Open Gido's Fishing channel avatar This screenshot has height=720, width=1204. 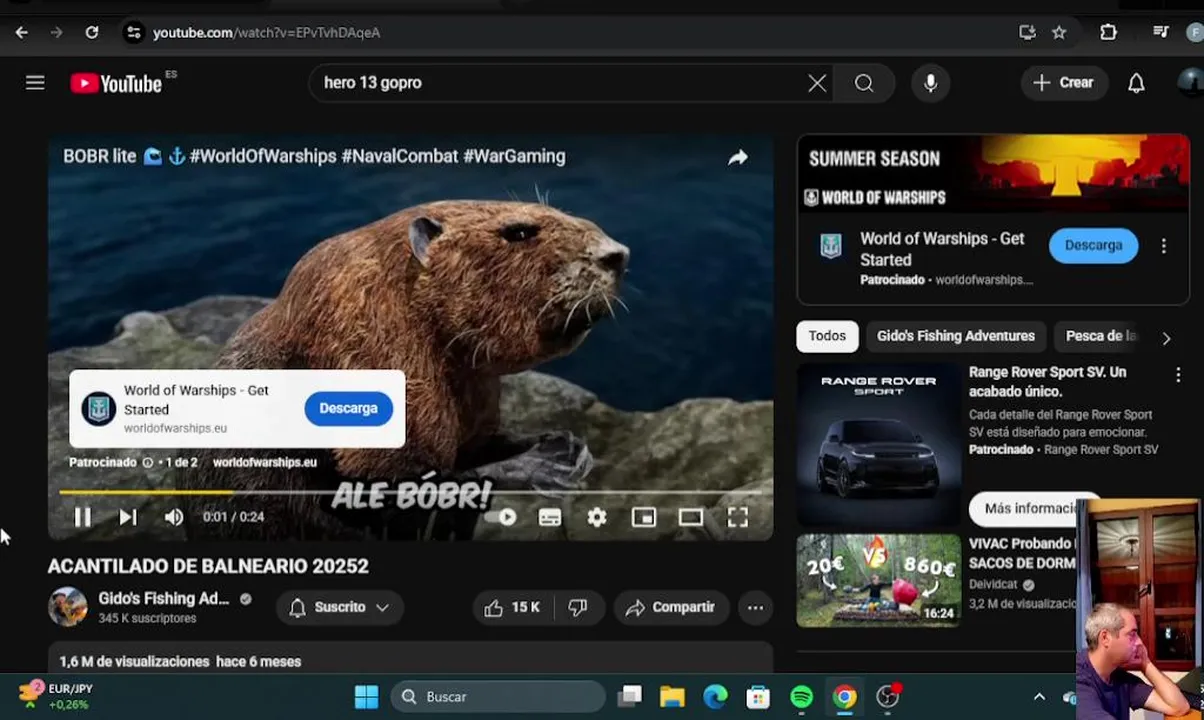point(68,607)
